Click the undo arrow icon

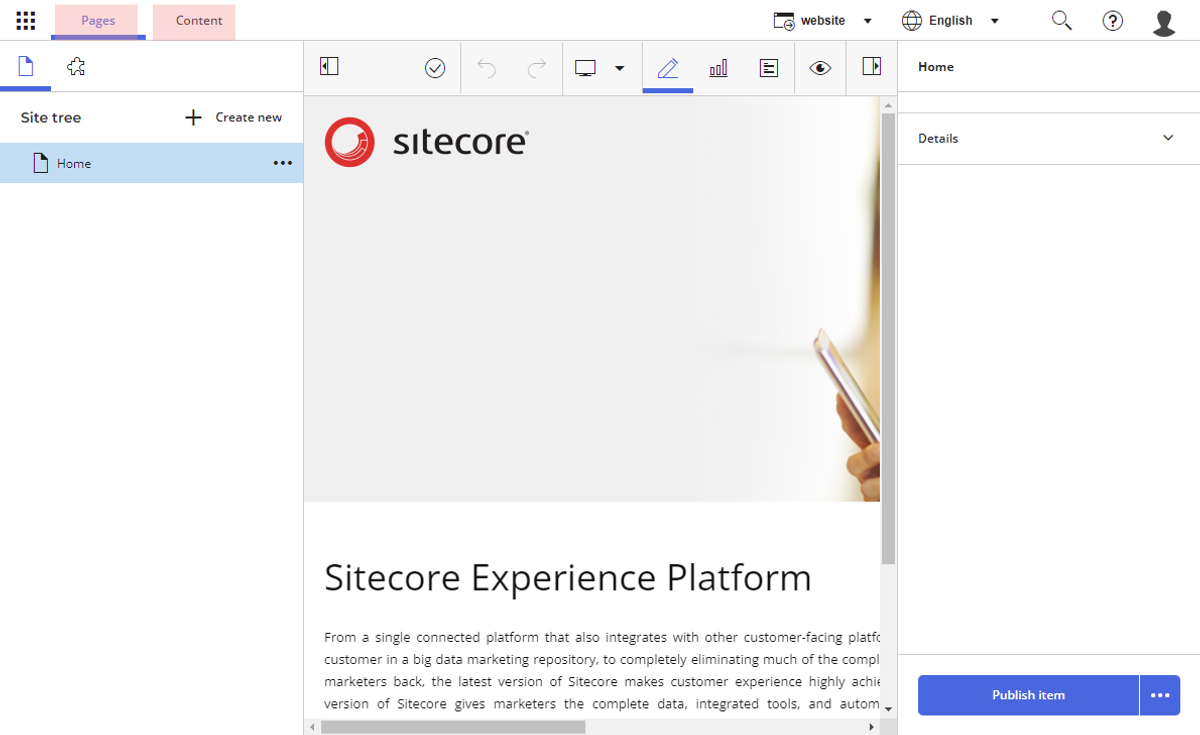(487, 68)
